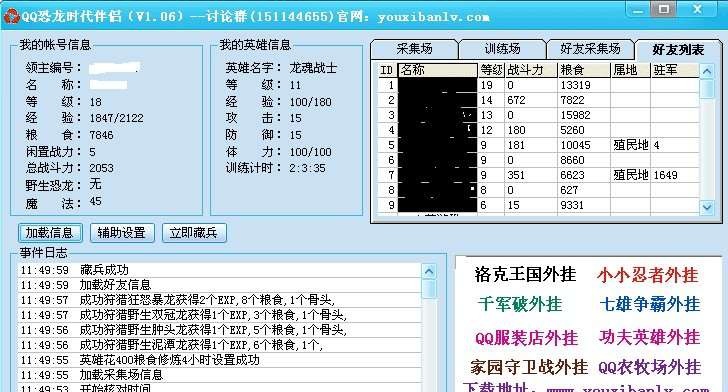Select friend row with 粮食 5260
Image resolution: width=728 pixels, height=392 pixels.
[539, 130]
